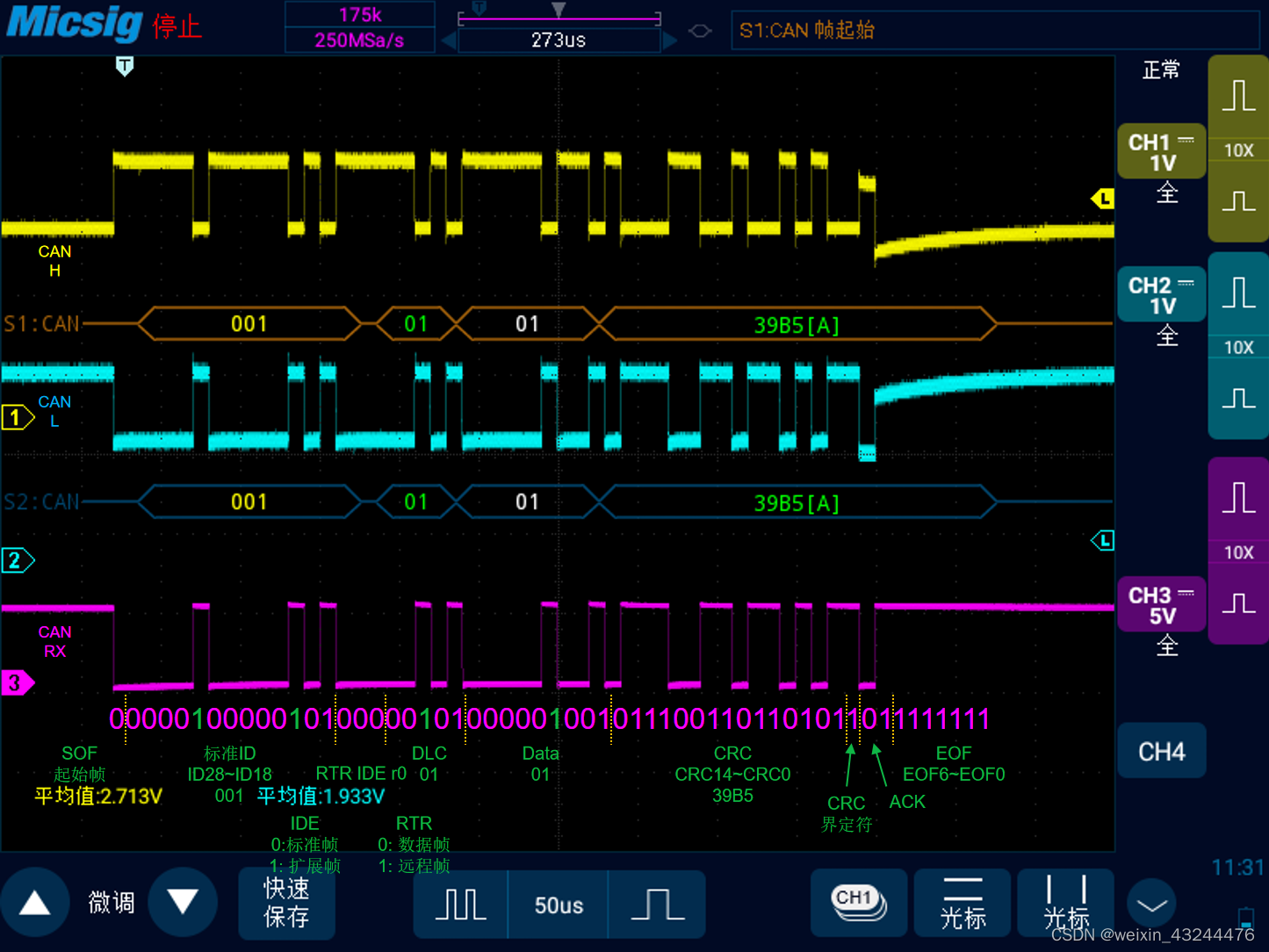Tap the 全 coupling label under CH3

[1167, 645]
